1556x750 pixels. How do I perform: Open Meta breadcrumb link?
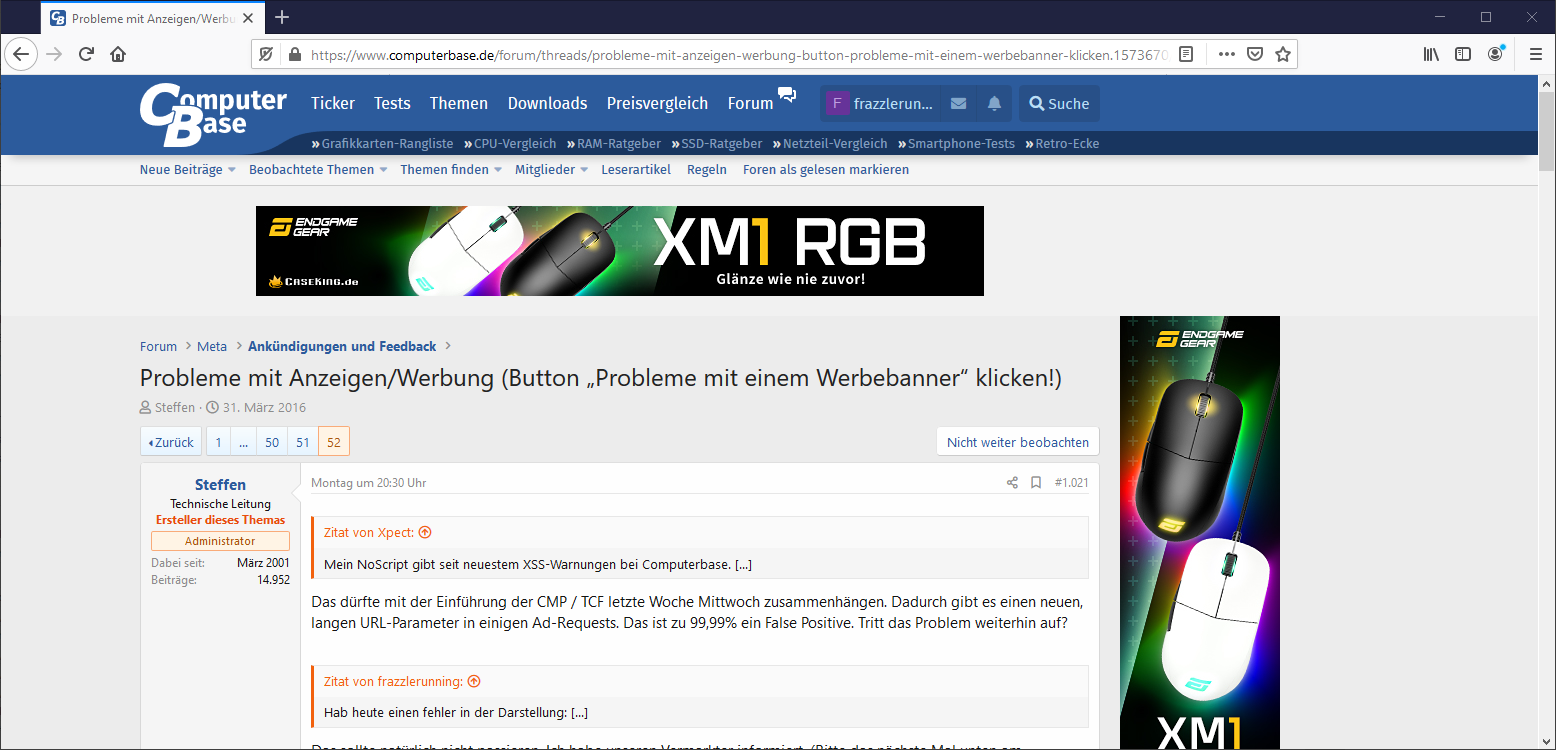coord(212,346)
